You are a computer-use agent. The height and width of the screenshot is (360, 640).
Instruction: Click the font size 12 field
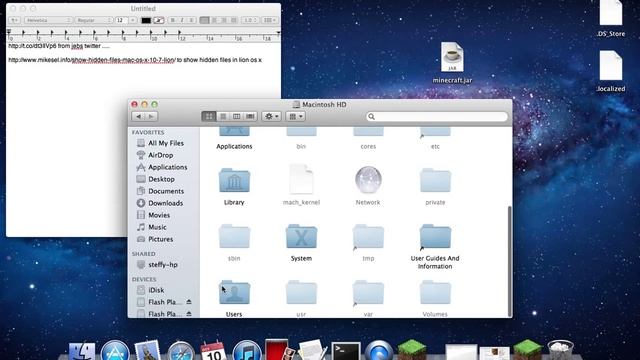pyautogui.click(x=121, y=20)
